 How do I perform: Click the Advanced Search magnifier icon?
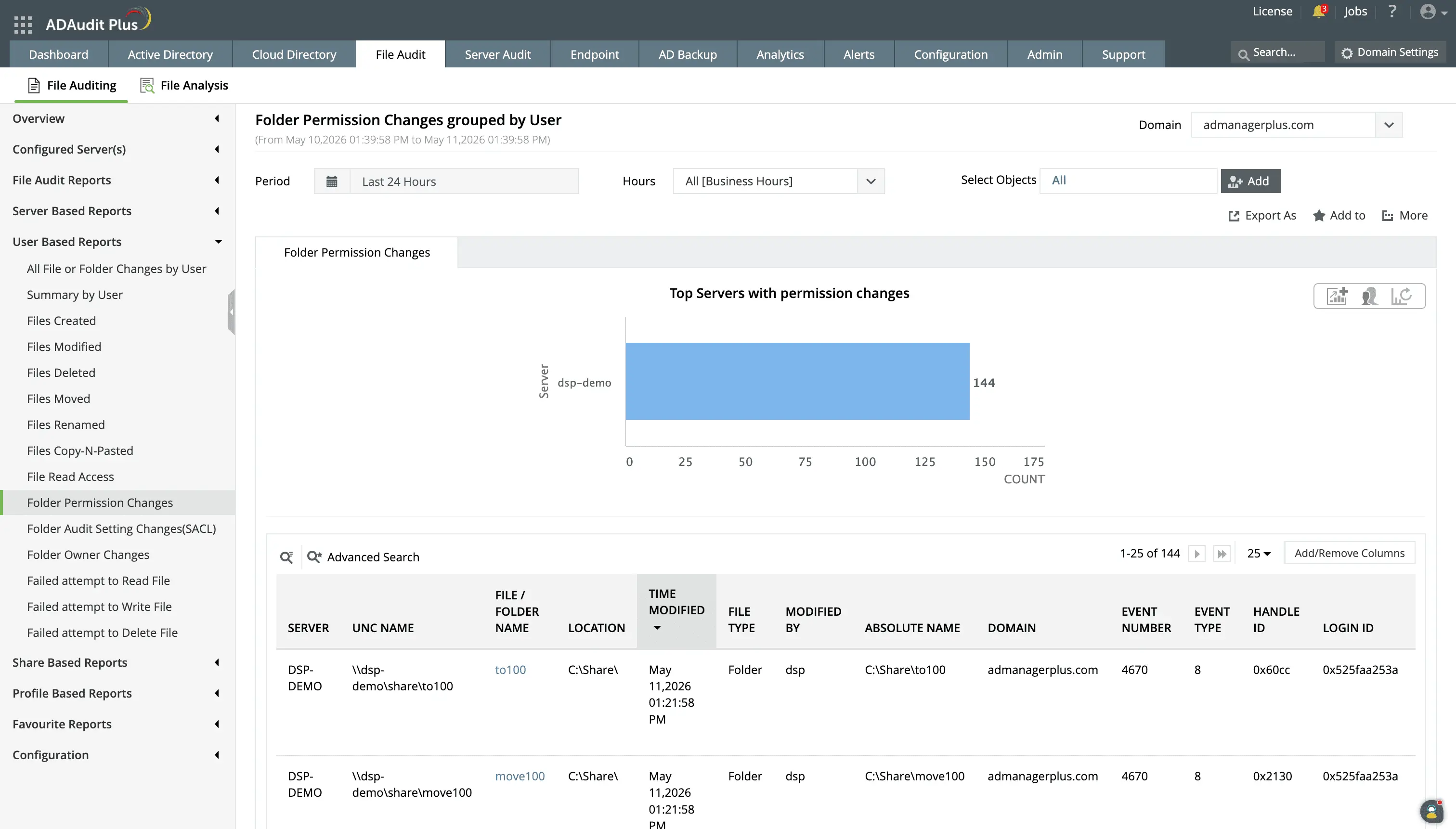[314, 557]
